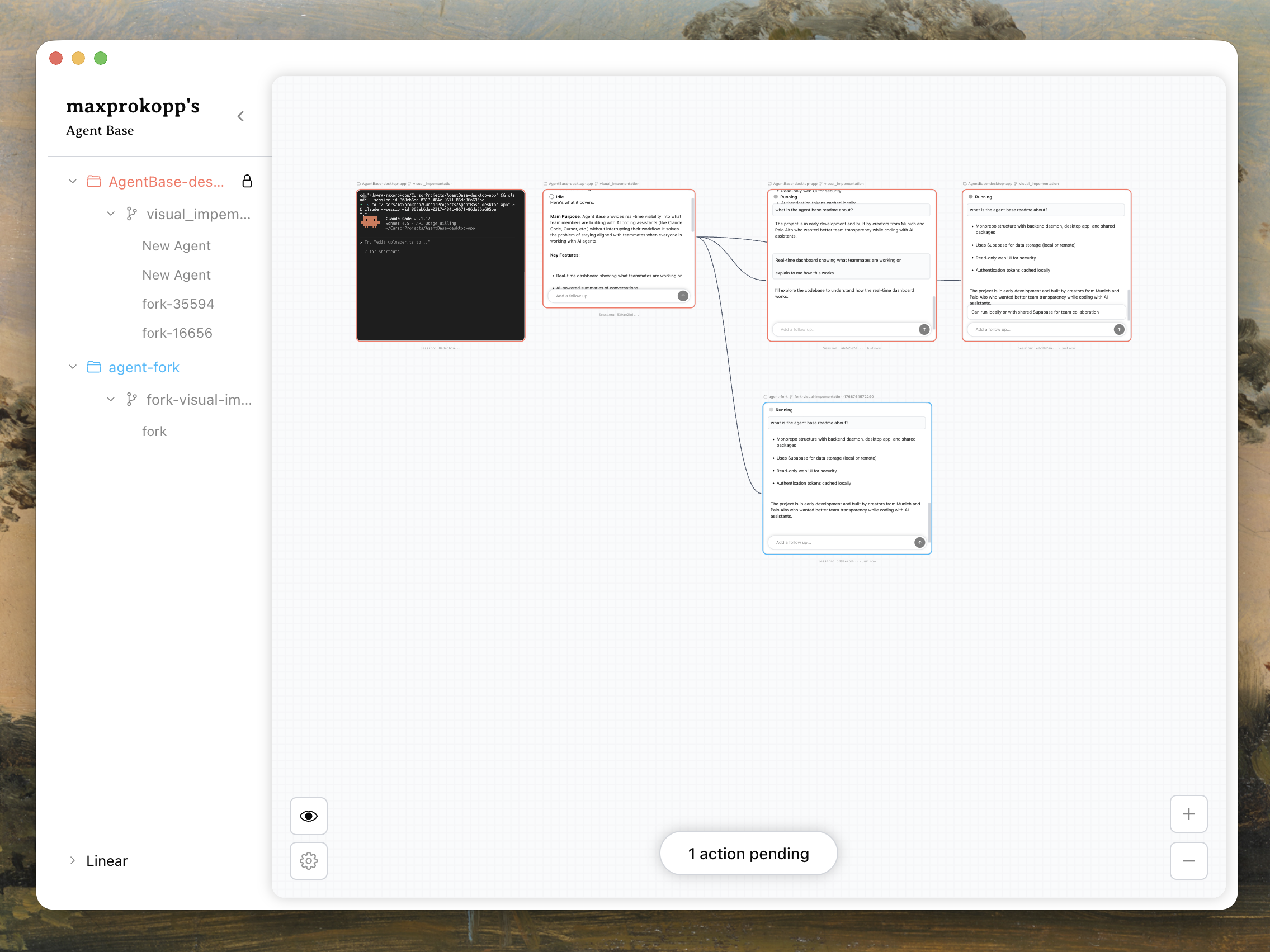The width and height of the screenshot is (1270, 952).
Task: Click the scrollbar in the blue agent-fork card
Action: pos(929,523)
